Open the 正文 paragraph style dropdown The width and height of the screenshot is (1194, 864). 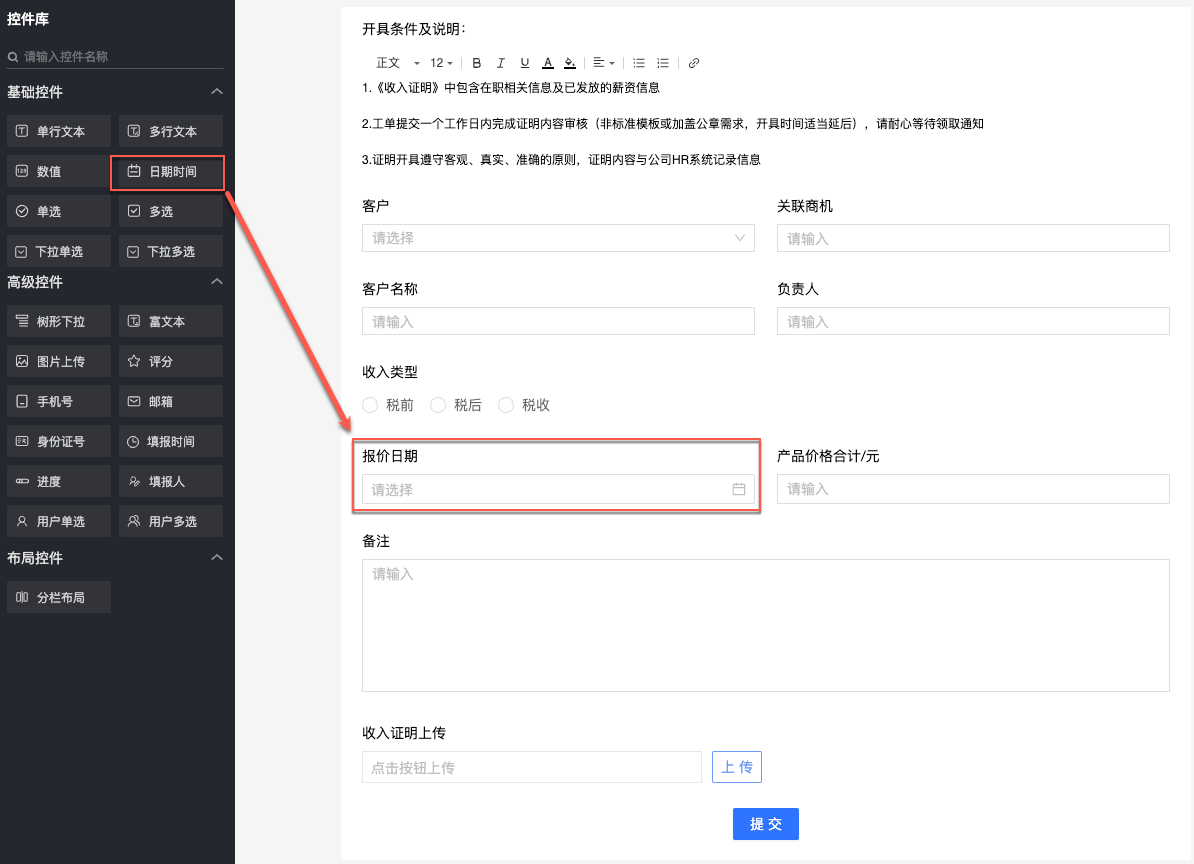pyautogui.click(x=397, y=63)
